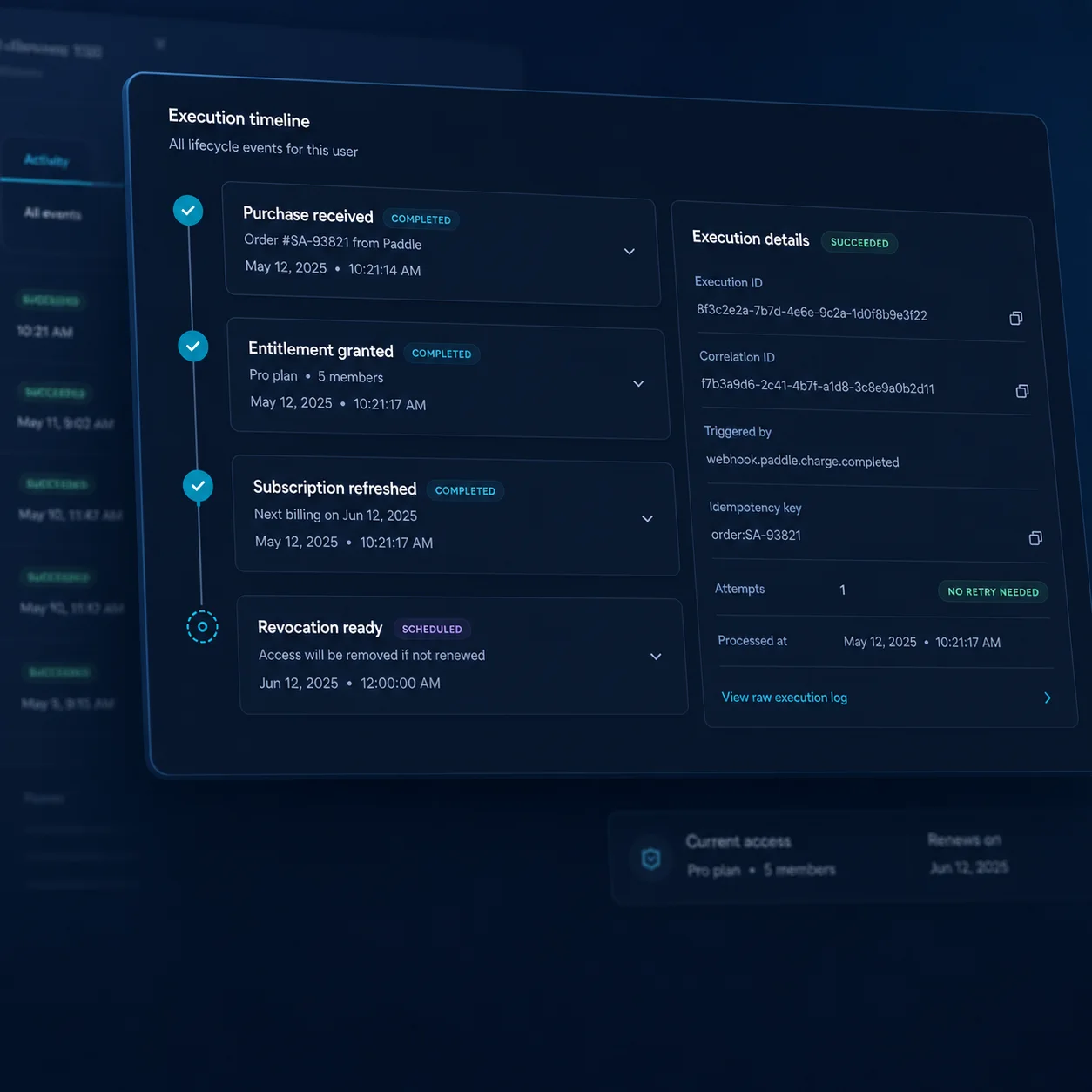Image resolution: width=1092 pixels, height=1092 pixels.
Task: Click the SCHEDULED badge on Revocation ready
Action: [432, 630]
